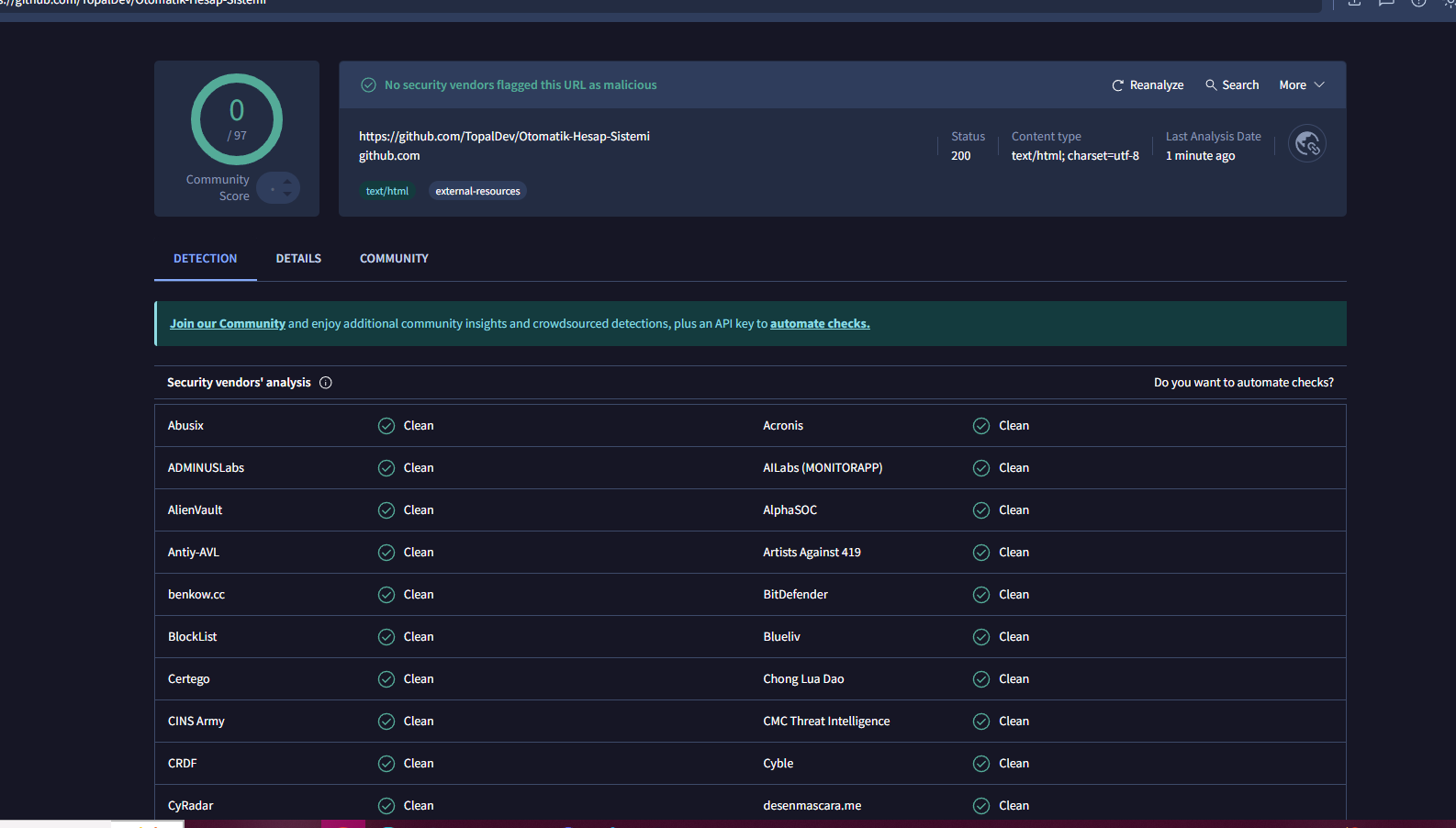Open the Community tab

pos(394,259)
